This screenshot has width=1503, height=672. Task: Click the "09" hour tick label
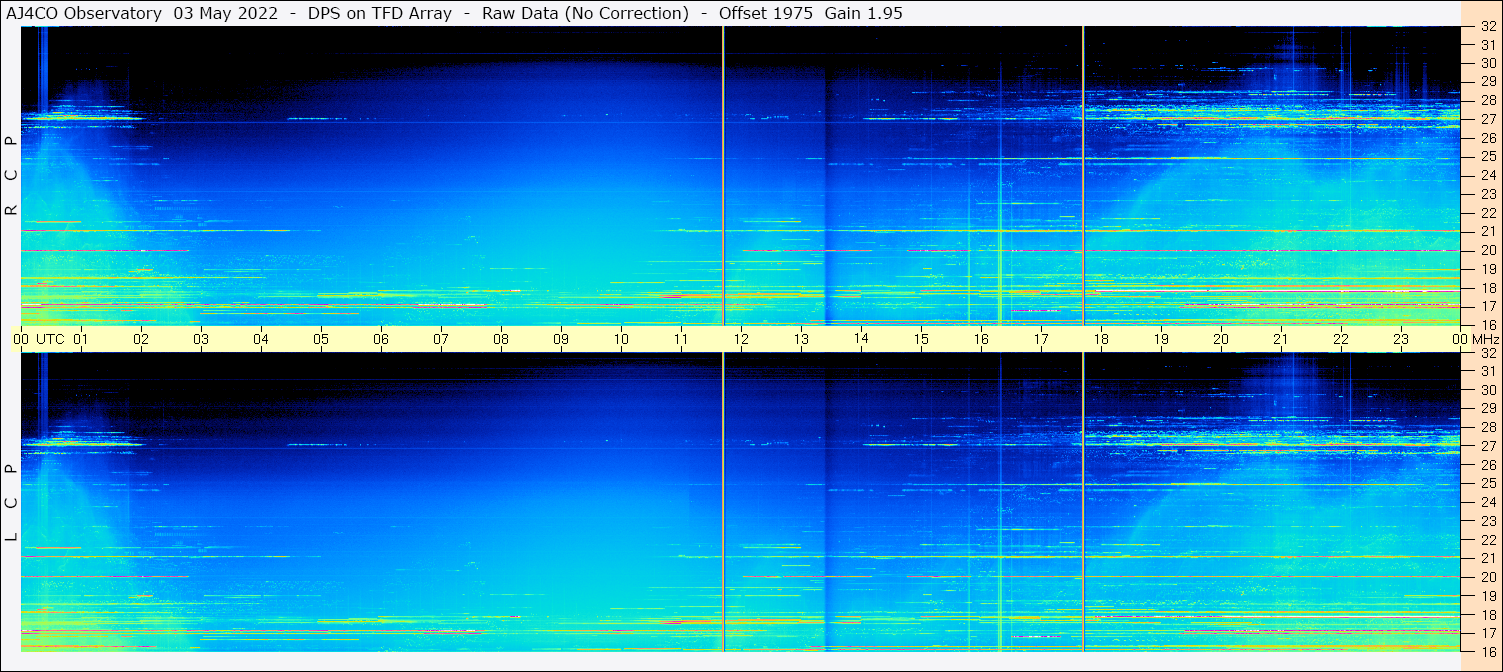(x=561, y=339)
